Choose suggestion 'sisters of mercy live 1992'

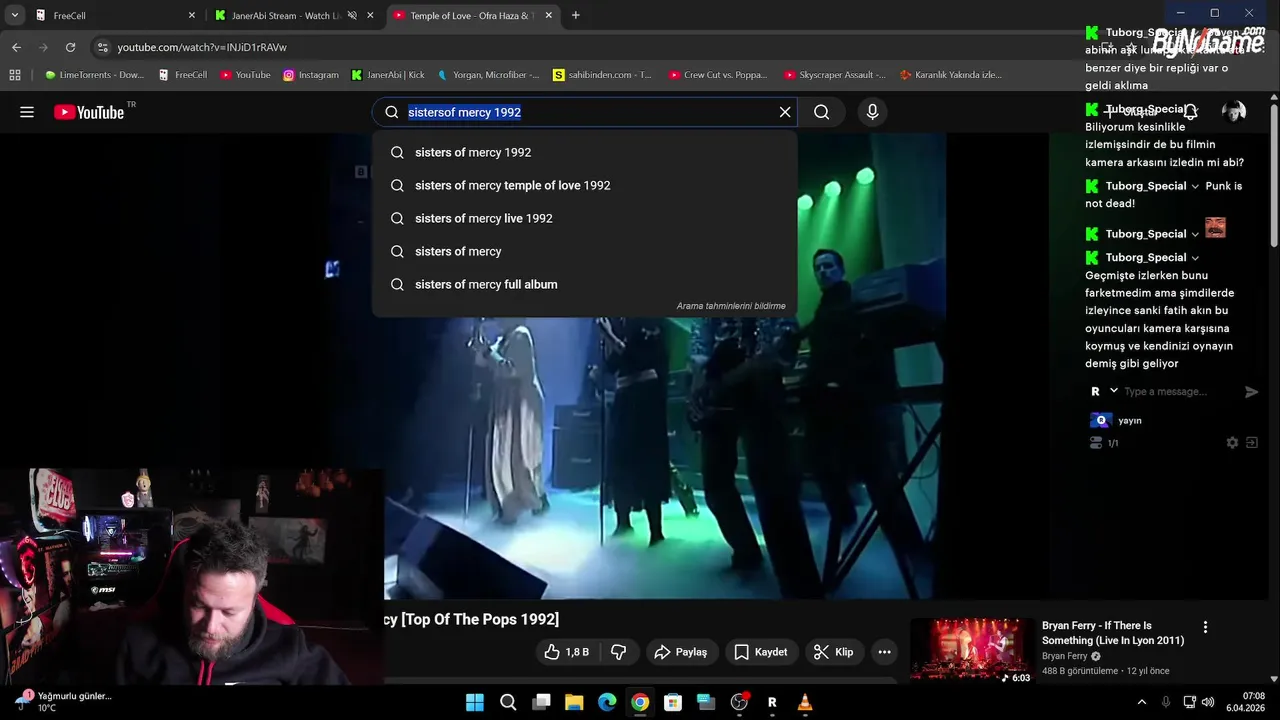[584, 218]
